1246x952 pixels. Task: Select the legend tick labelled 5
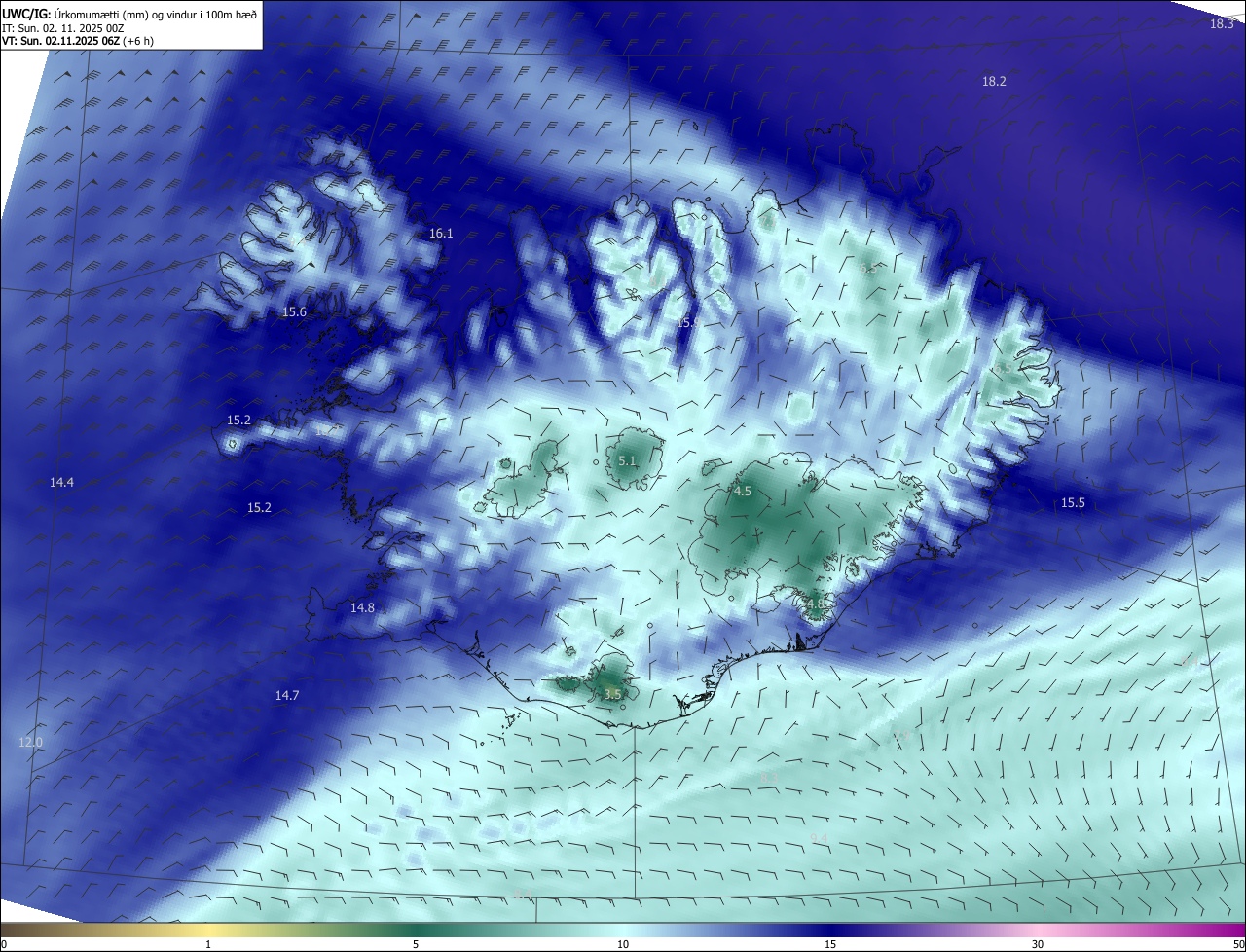(416, 944)
